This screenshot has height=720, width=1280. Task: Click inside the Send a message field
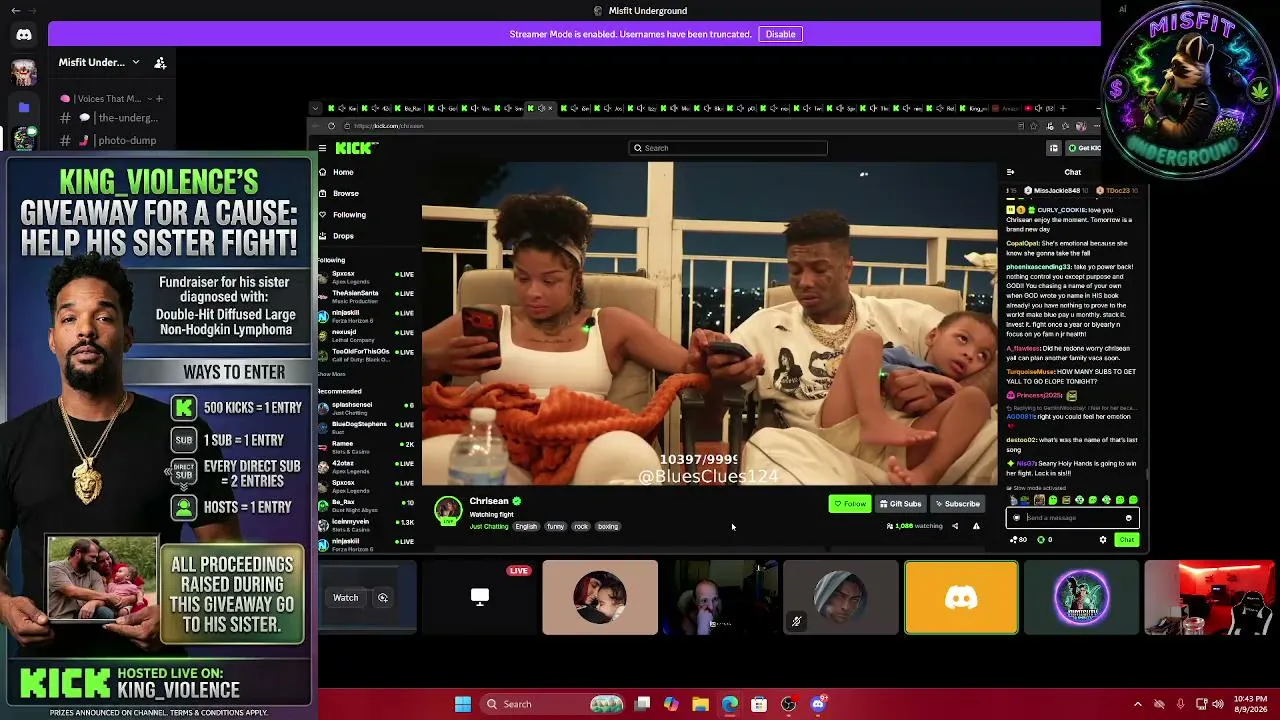(x=1072, y=518)
